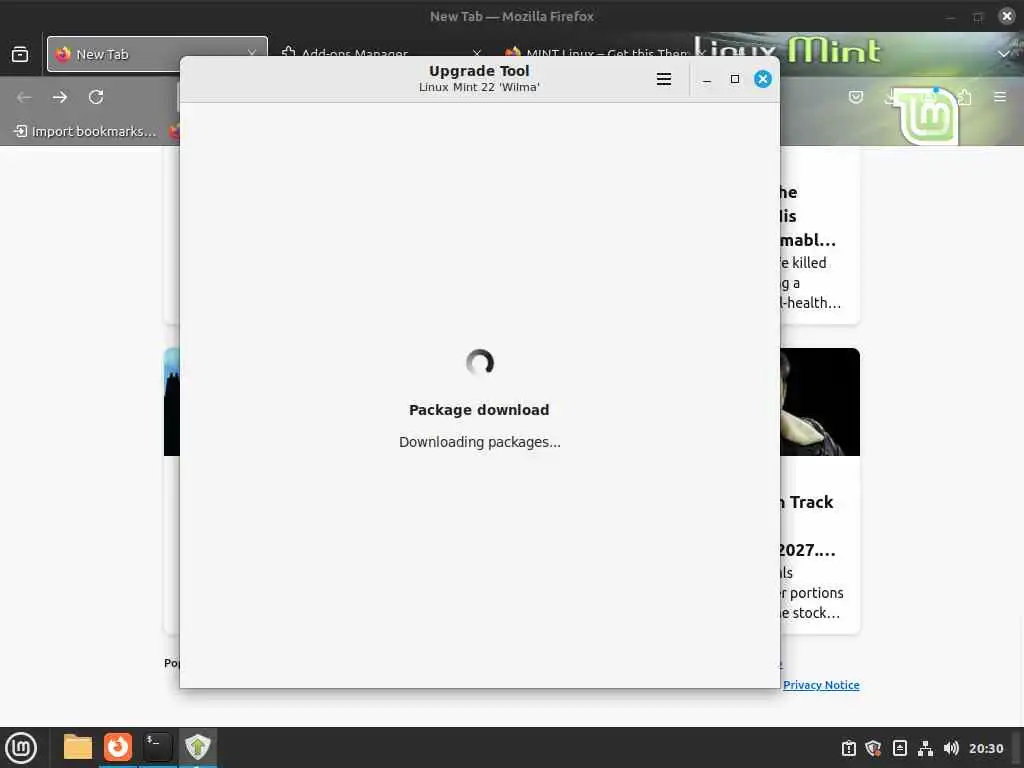This screenshot has height=768, width=1024.
Task: Open the Upgrade Tool hamburger menu
Action: pyautogui.click(x=664, y=79)
